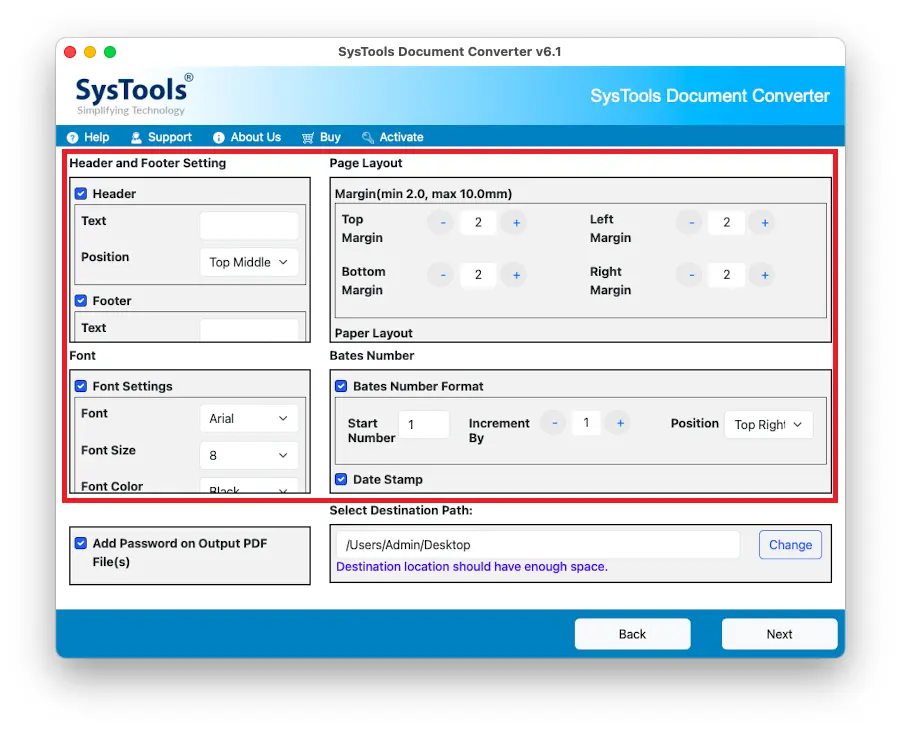Click the Help question mark icon
901x732 pixels.
point(72,137)
